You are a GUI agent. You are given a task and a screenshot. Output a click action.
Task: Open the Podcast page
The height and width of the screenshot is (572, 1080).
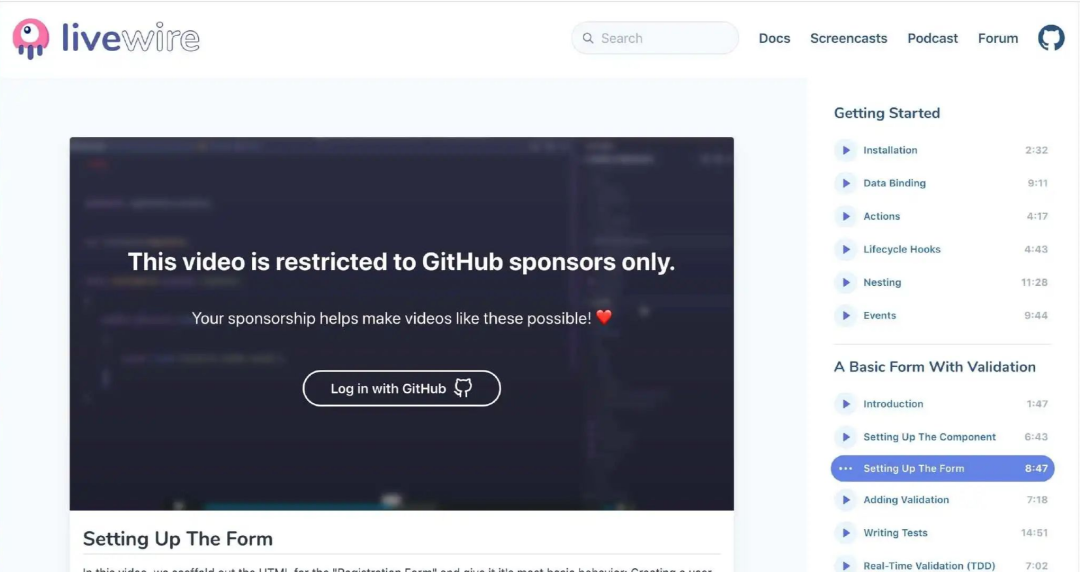[933, 39]
